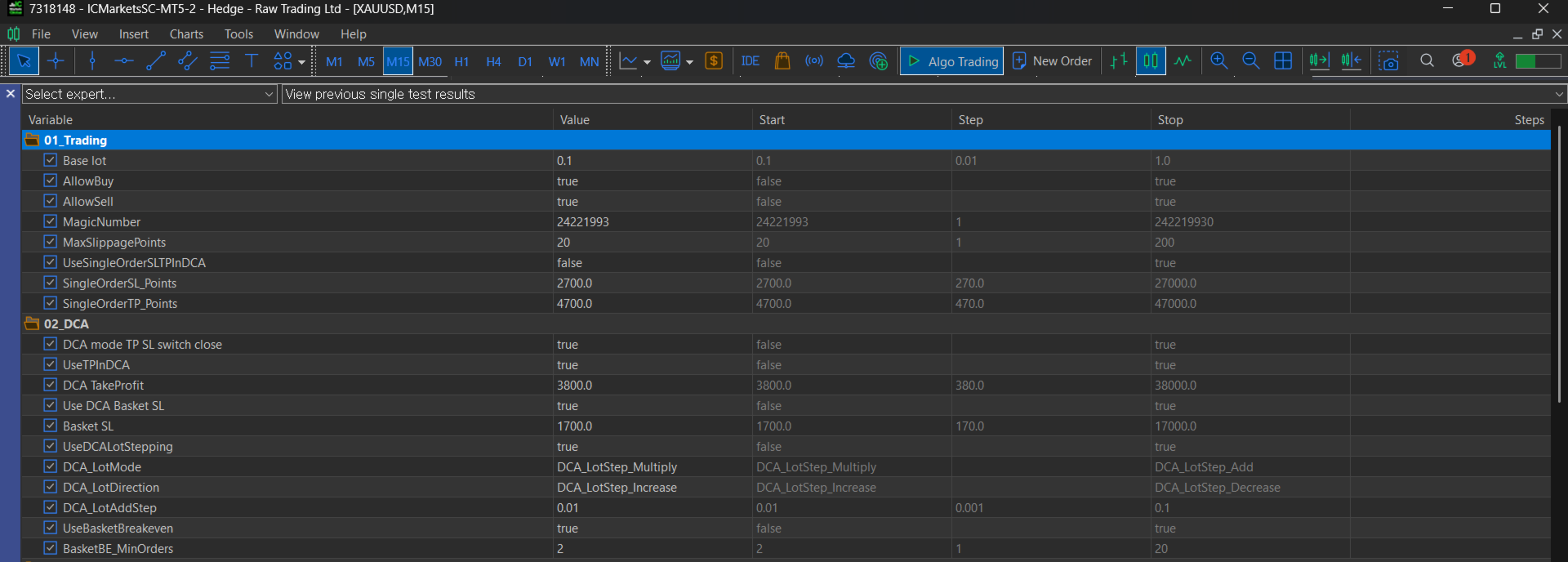1568x562 pixels.
Task: Select the crosshair cursor tool
Action: point(56,61)
